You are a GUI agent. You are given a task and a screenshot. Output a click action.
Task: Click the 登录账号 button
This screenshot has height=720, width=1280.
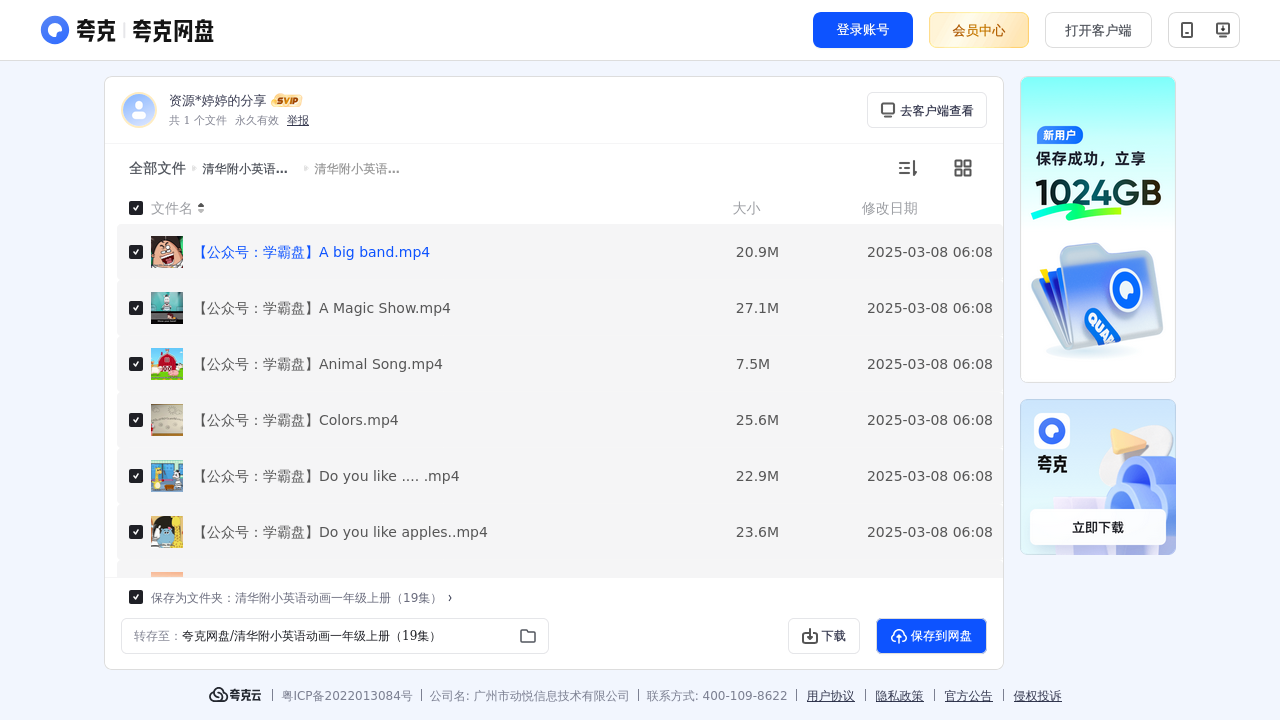(863, 30)
